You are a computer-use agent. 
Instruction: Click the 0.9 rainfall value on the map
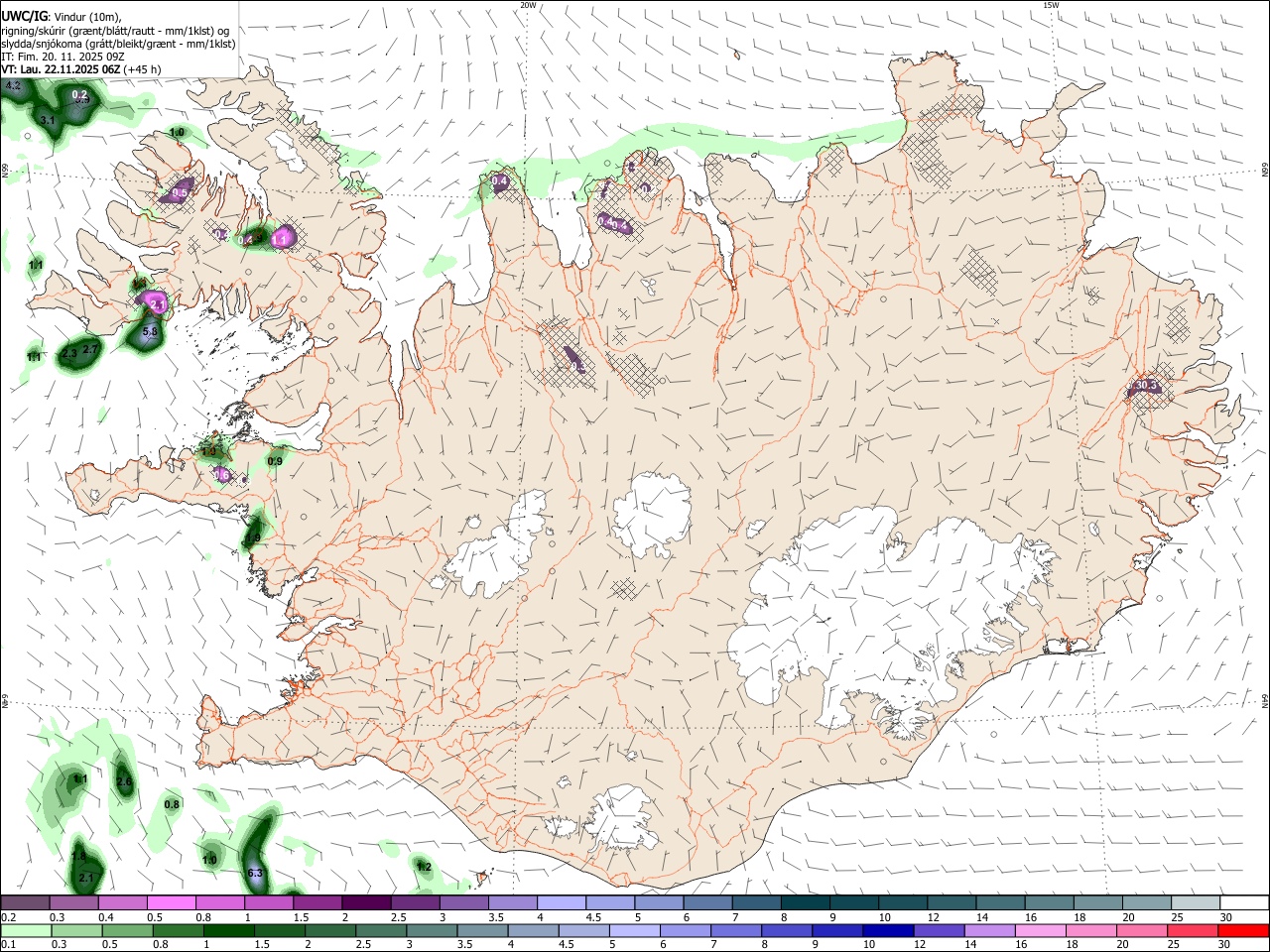pyautogui.click(x=275, y=461)
